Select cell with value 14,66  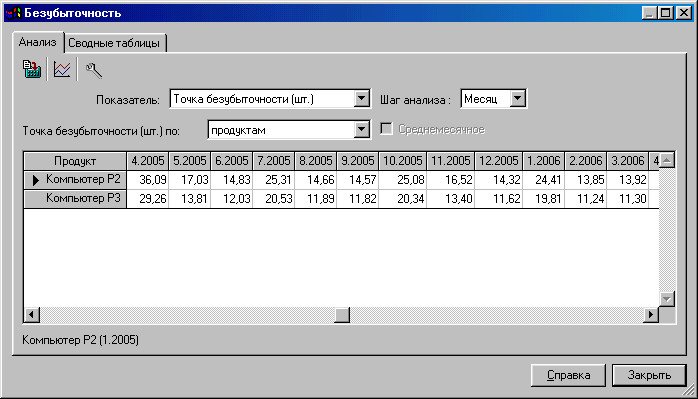(x=315, y=180)
